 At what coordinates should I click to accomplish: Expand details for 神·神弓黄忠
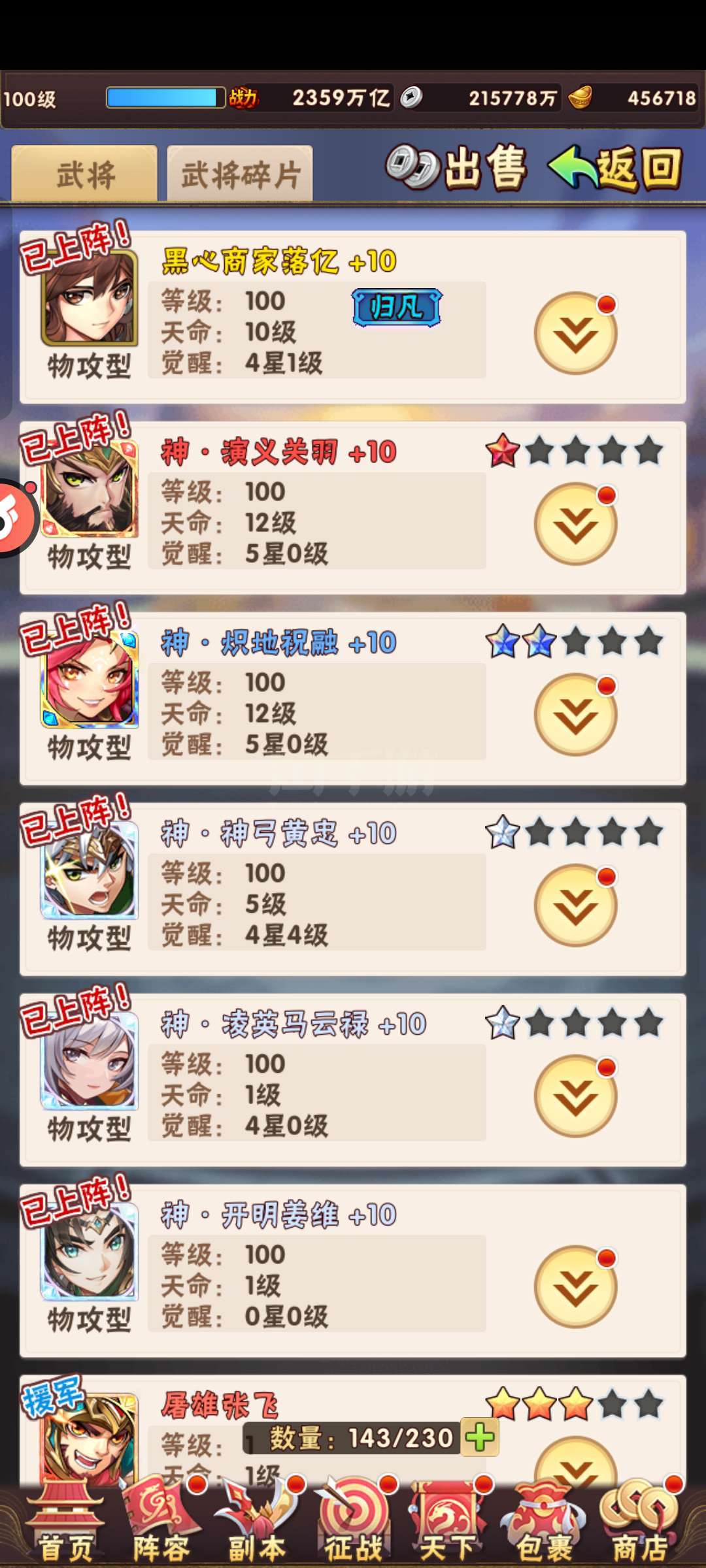coord(576,906)
